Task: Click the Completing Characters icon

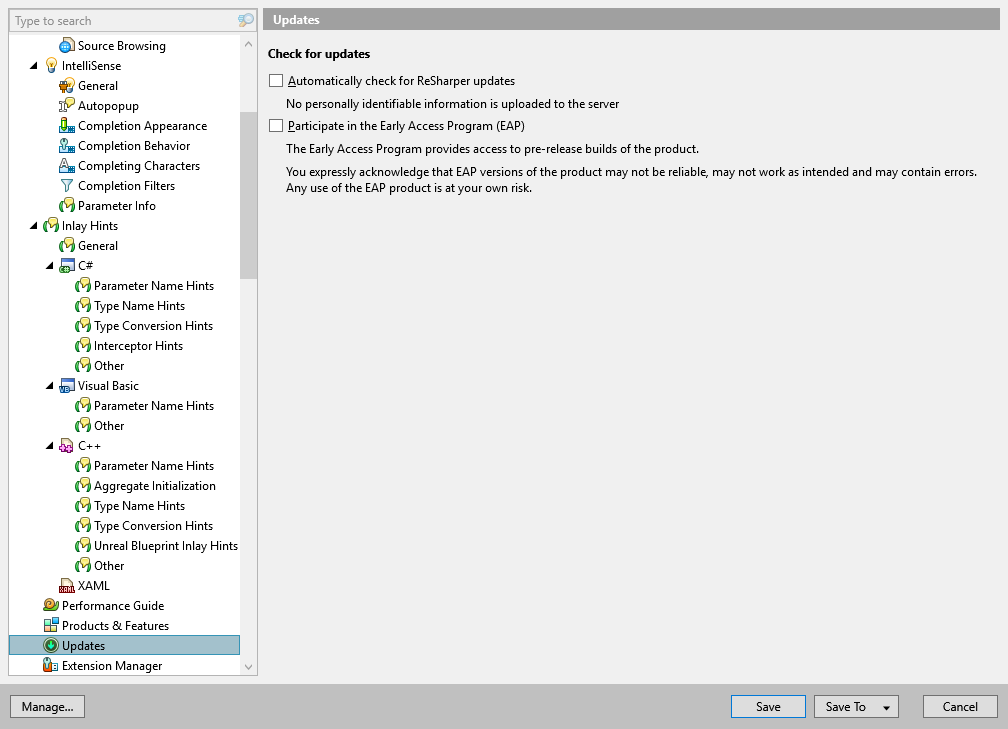Action: [66, 165]
